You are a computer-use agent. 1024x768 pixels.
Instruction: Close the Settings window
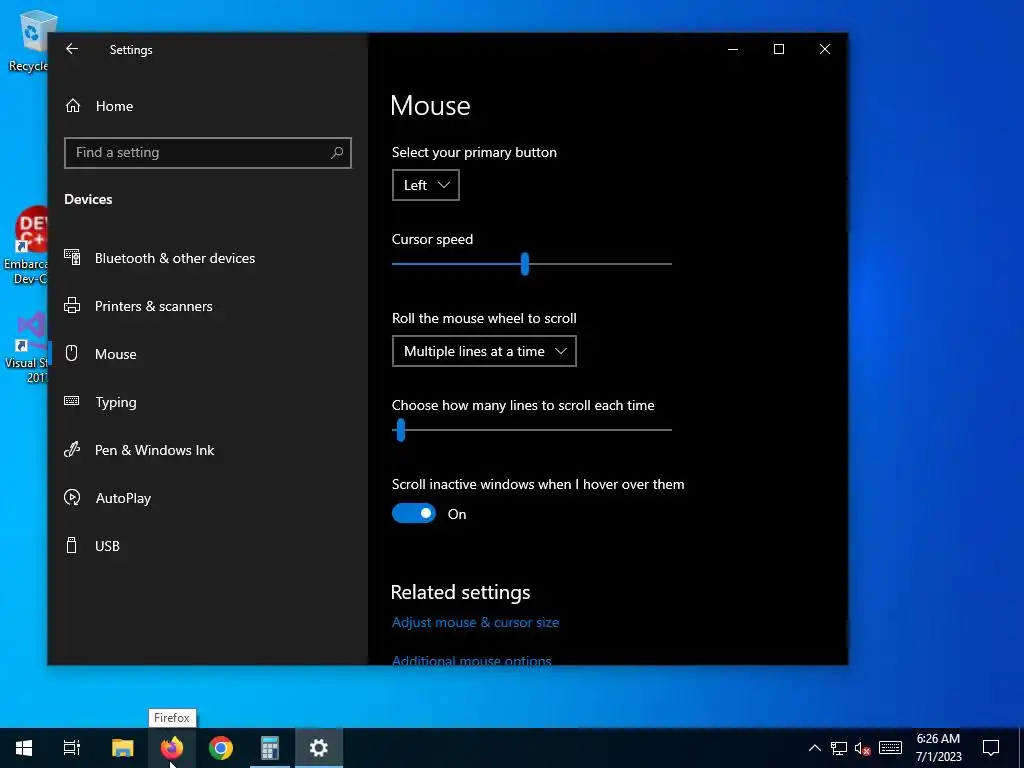point(825,49)
